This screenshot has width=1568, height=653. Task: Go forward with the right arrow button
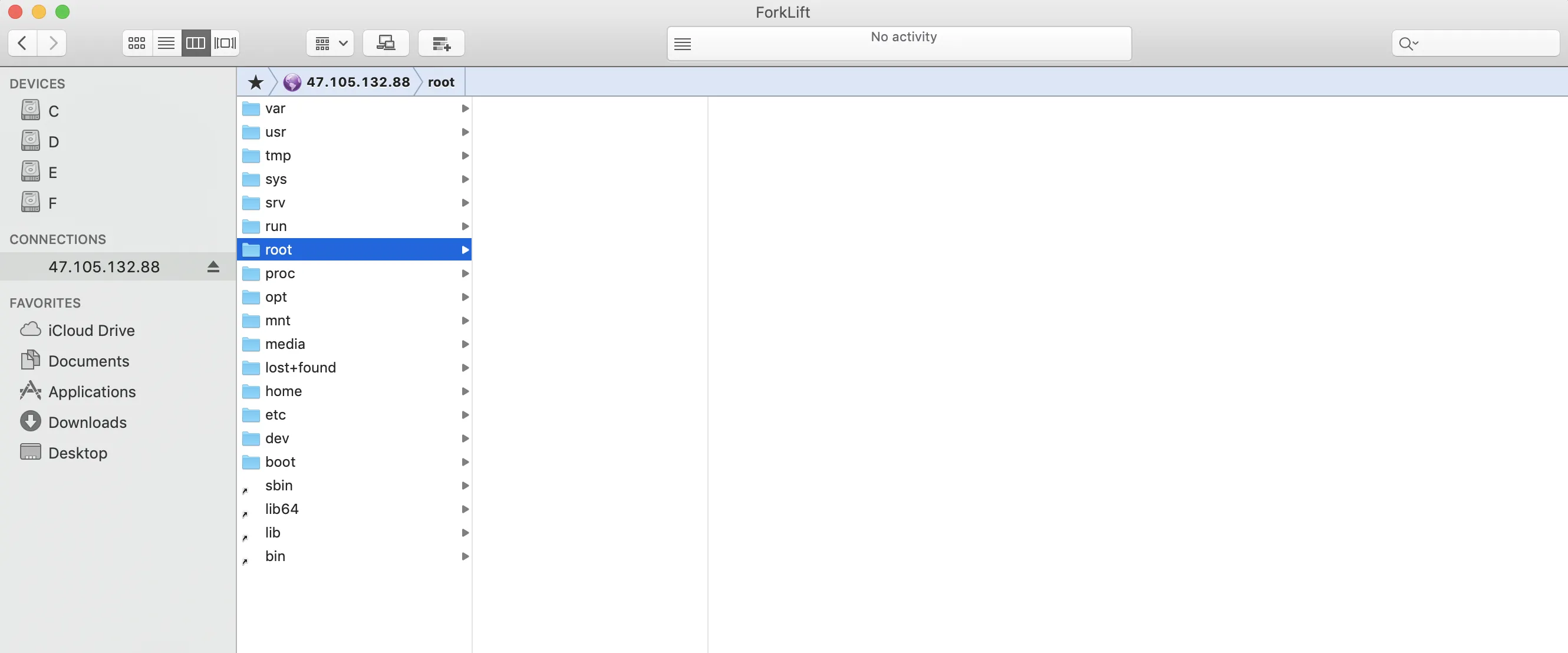coord(52,42)
